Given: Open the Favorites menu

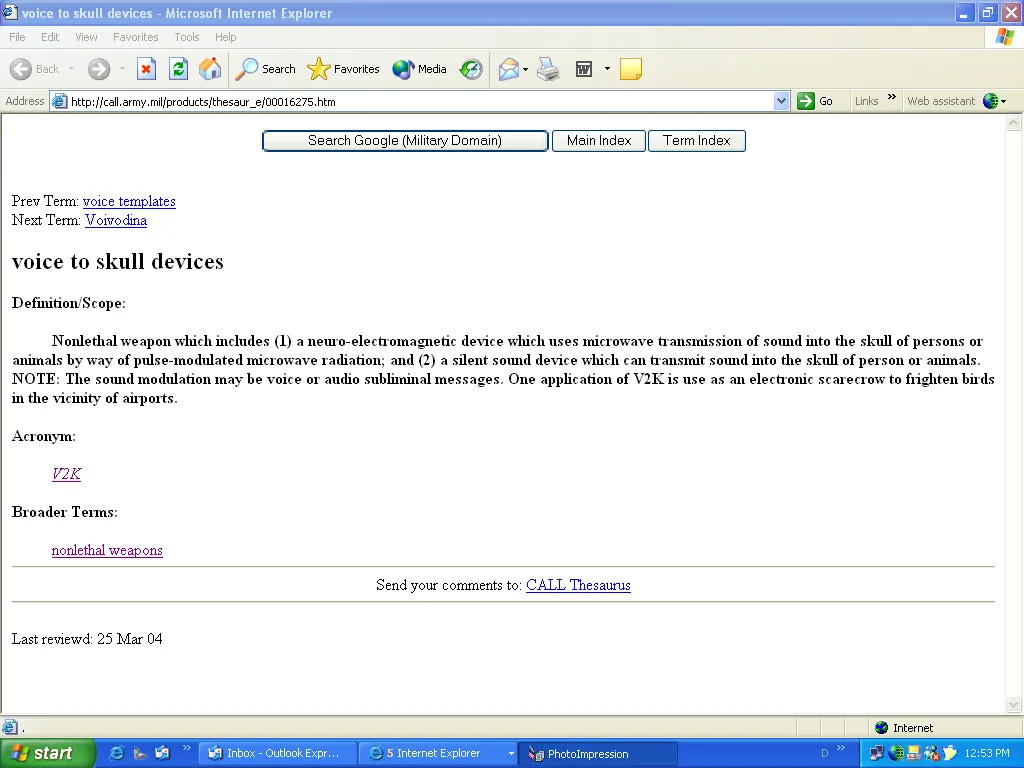Looking at the screenshot, I should (136, 37).
